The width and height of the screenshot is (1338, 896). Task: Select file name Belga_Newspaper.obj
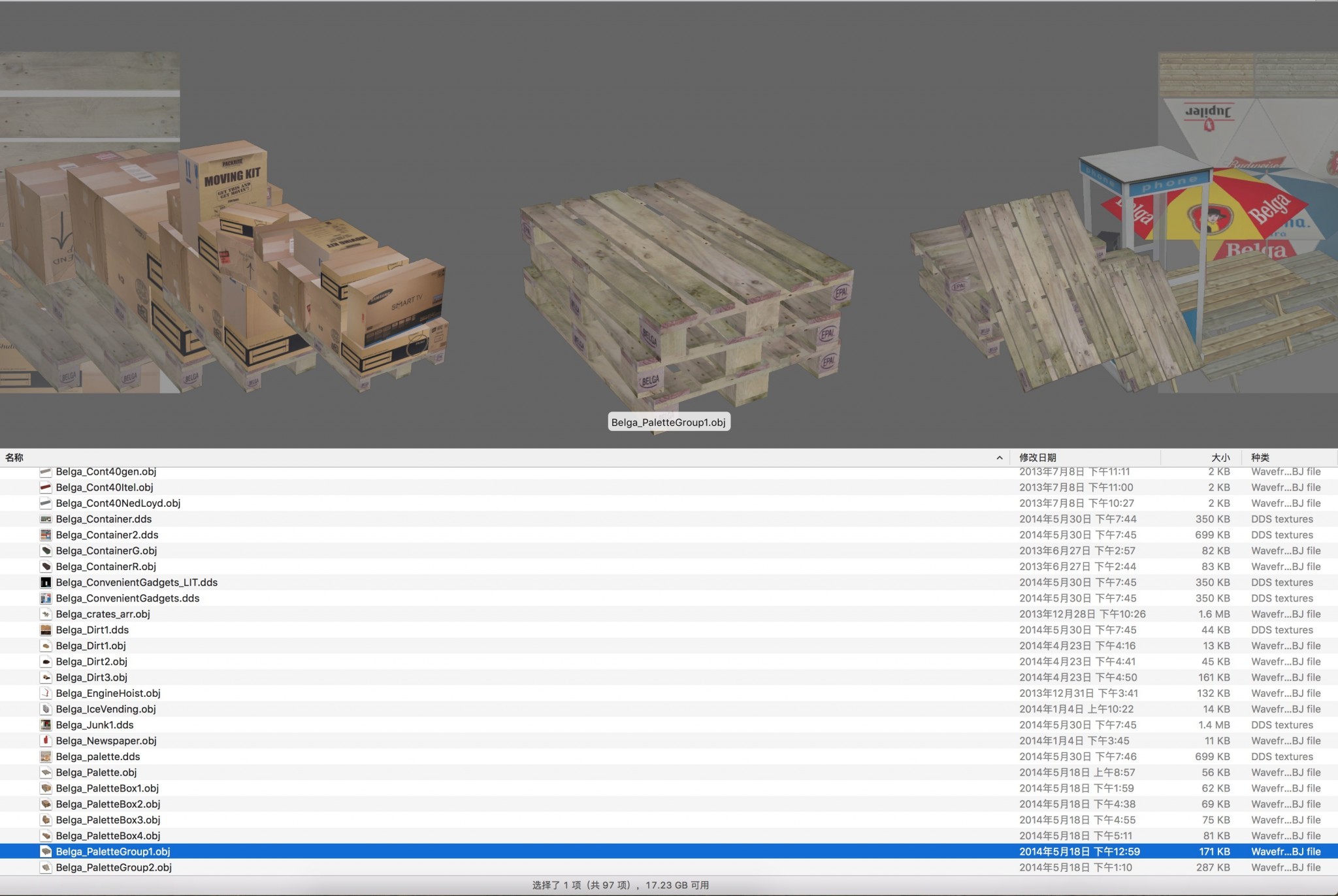click(x=106, y=741)
